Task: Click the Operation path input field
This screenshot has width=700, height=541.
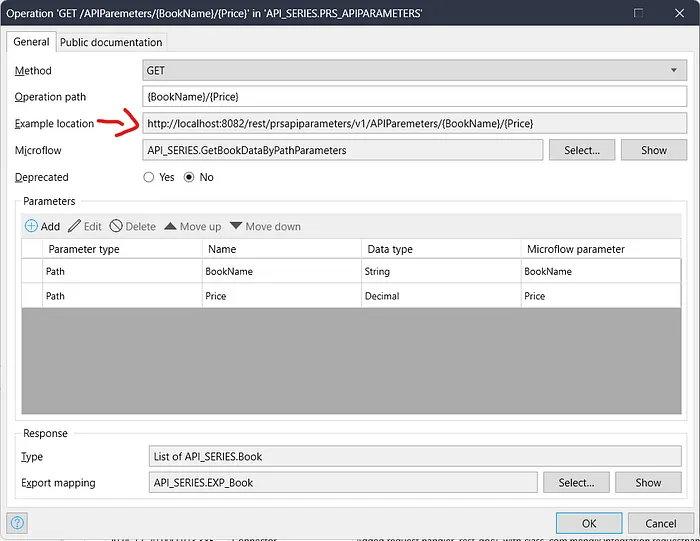Action: 415,97
